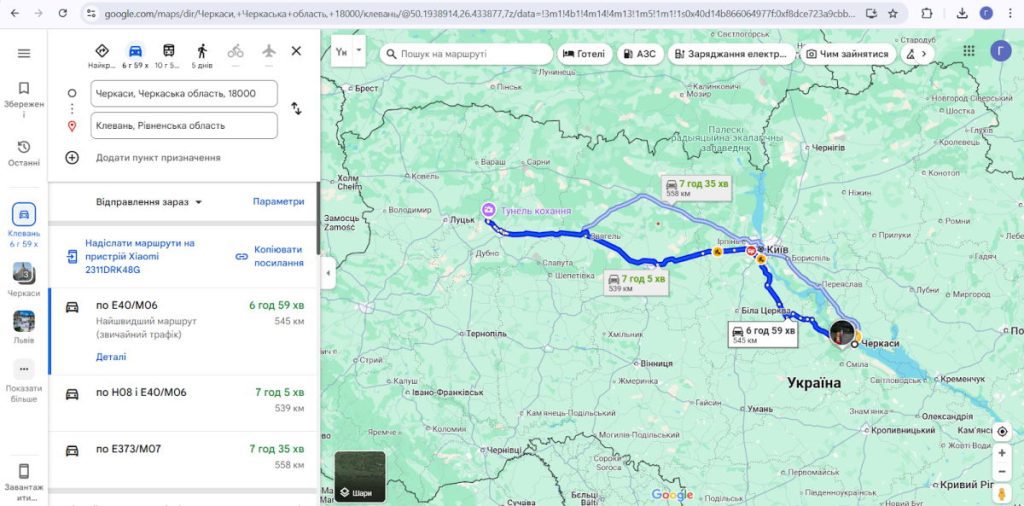
Task: Zoom out on the map
Action: 1002,471
